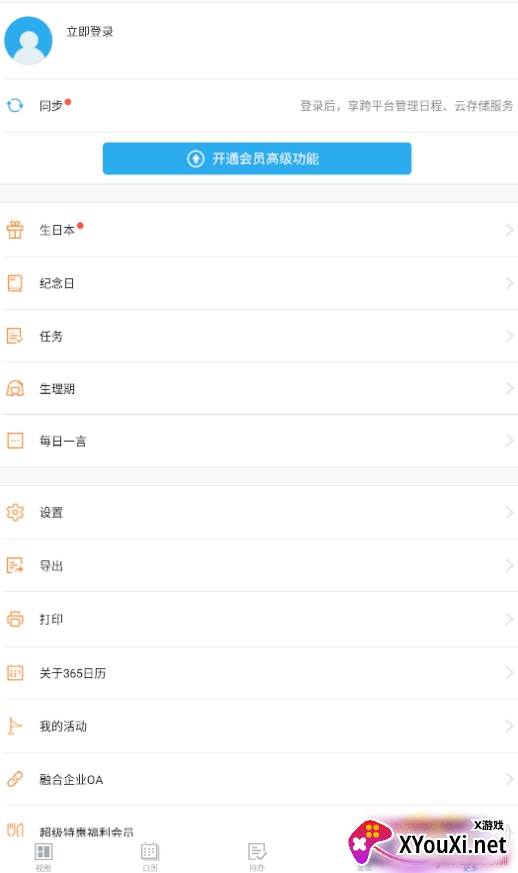Select the 打印 printer icon
518x873 pixels.
15,619
